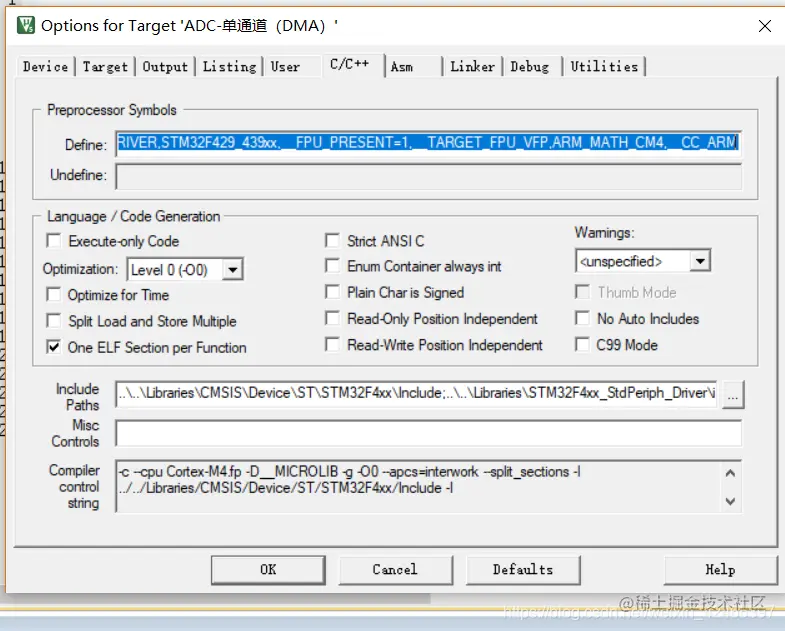Click the Undefine input field

(428, 177)
